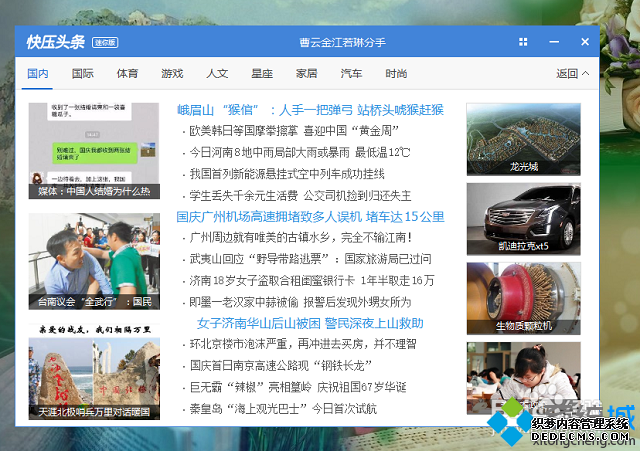This screenshot has height=451, width=640.
Task: Open headline 女子济南华山后山被困
Action: (310, 323)
